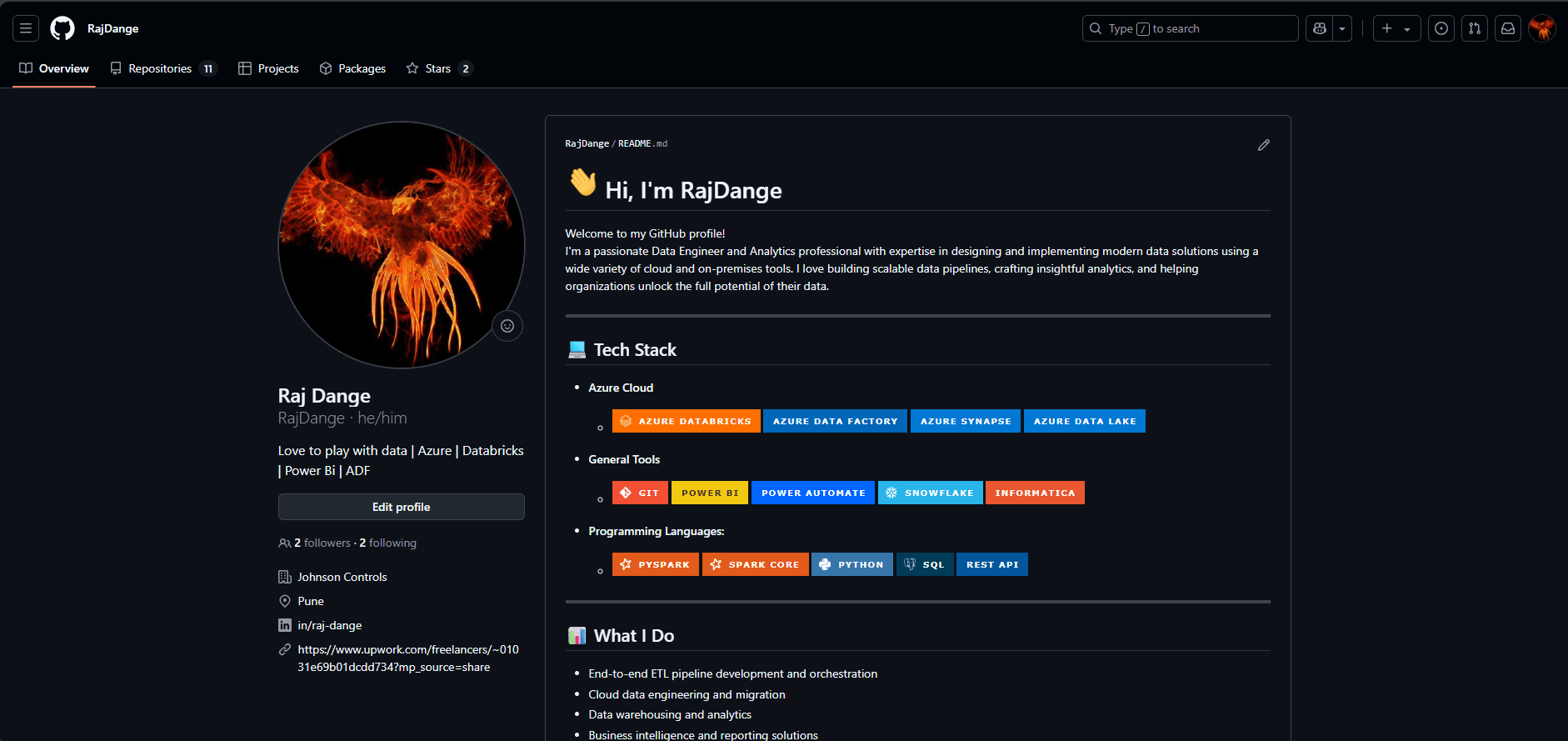Click the Spark Core badge

756,564
